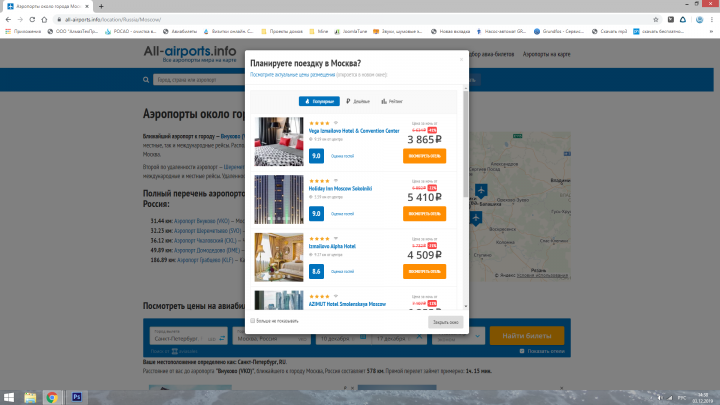The image size is (720, 405).
Task: Open Grabtsevo (KLF) airport link
Action: tap(205, 260)
